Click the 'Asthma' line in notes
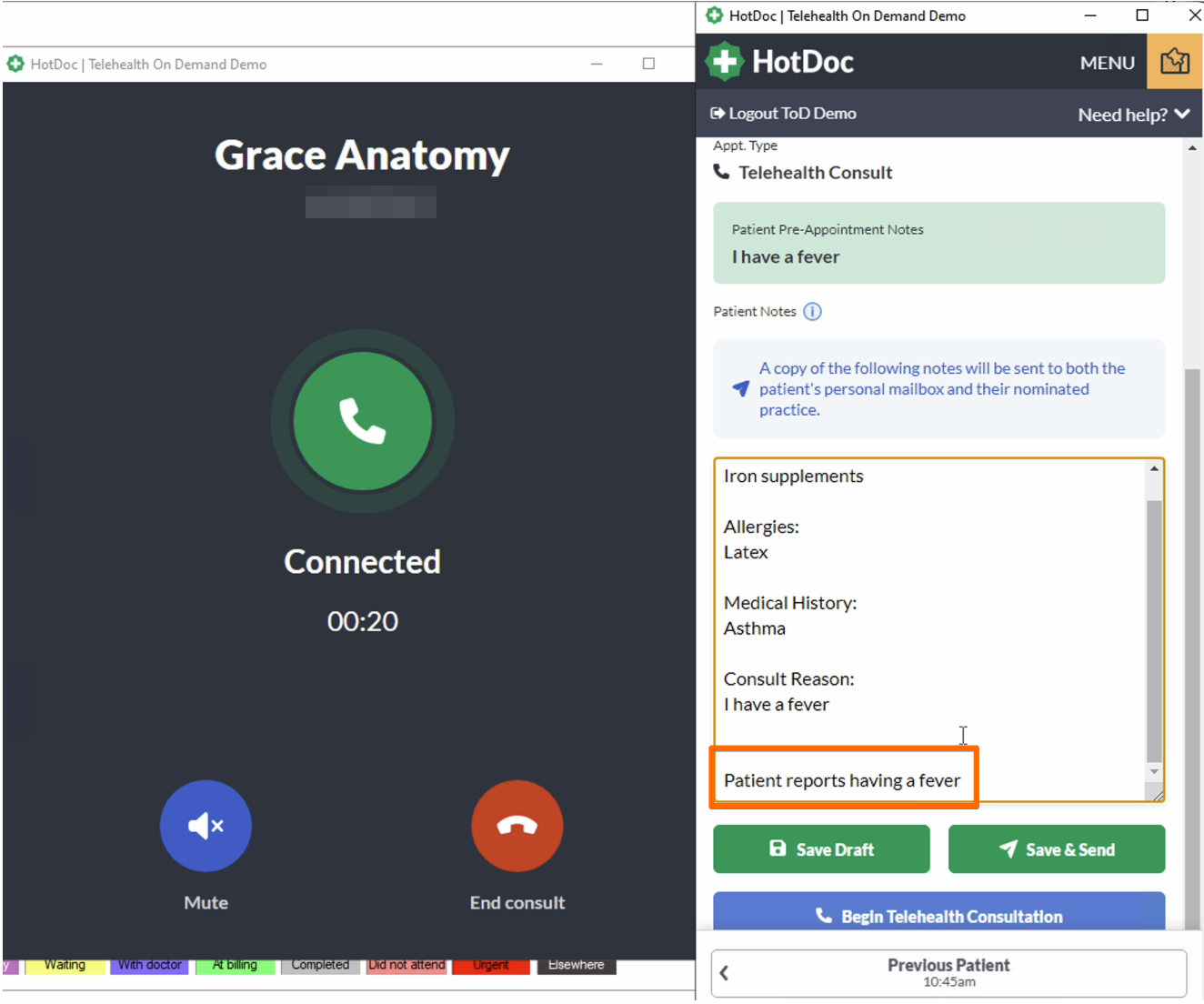 (x=755, y=628)
